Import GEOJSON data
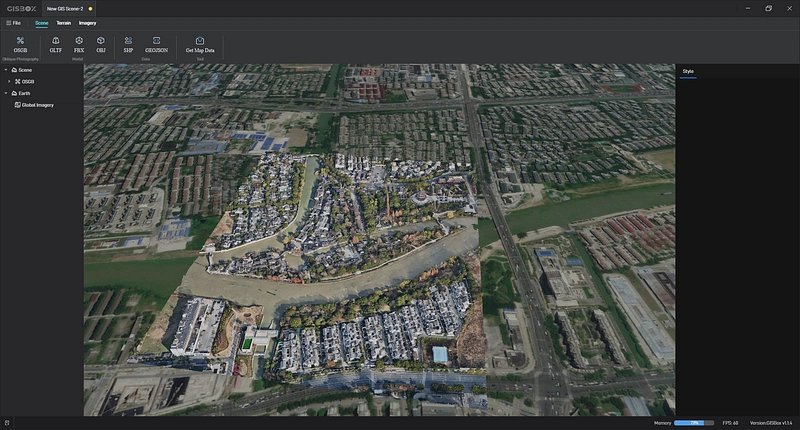This screenshot has height=430, width=800. pos(156,45)
